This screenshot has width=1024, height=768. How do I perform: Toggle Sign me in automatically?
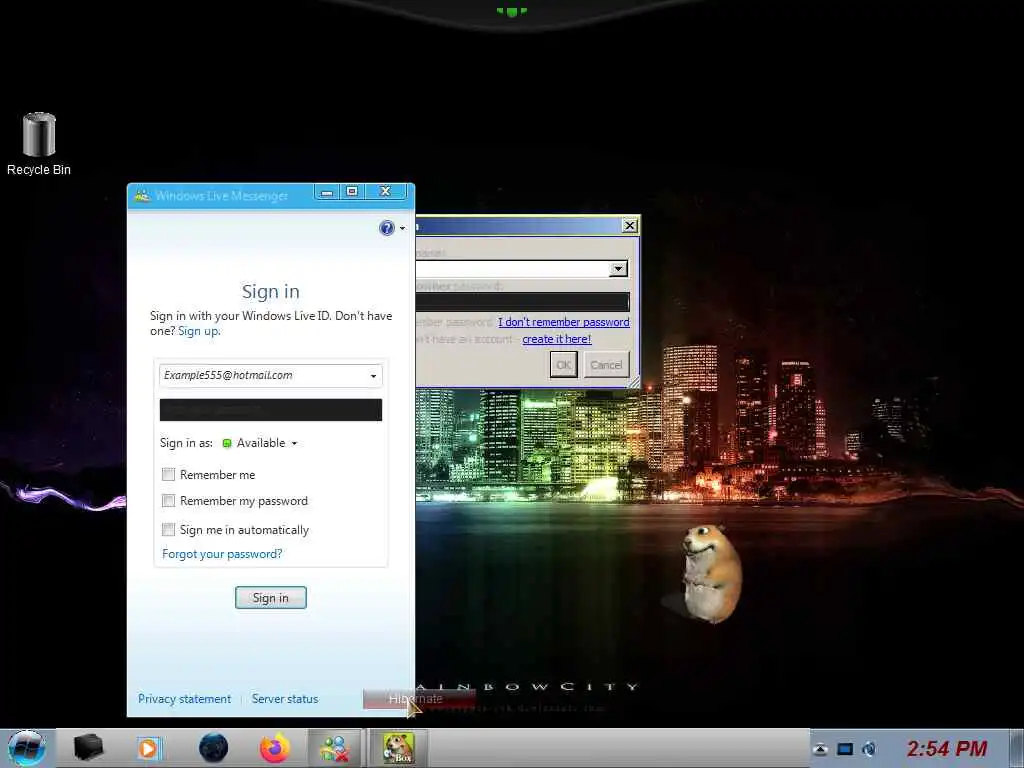tap(168, 530)
